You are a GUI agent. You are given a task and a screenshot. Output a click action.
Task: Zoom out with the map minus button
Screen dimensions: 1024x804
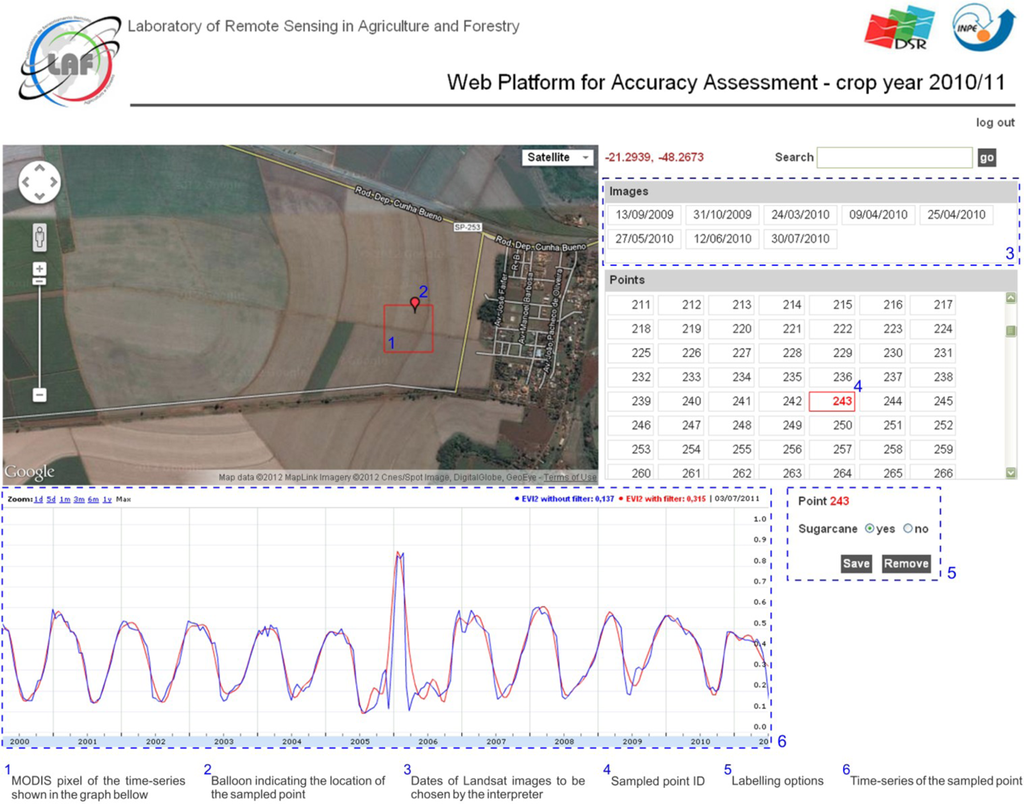click(40, 395)
